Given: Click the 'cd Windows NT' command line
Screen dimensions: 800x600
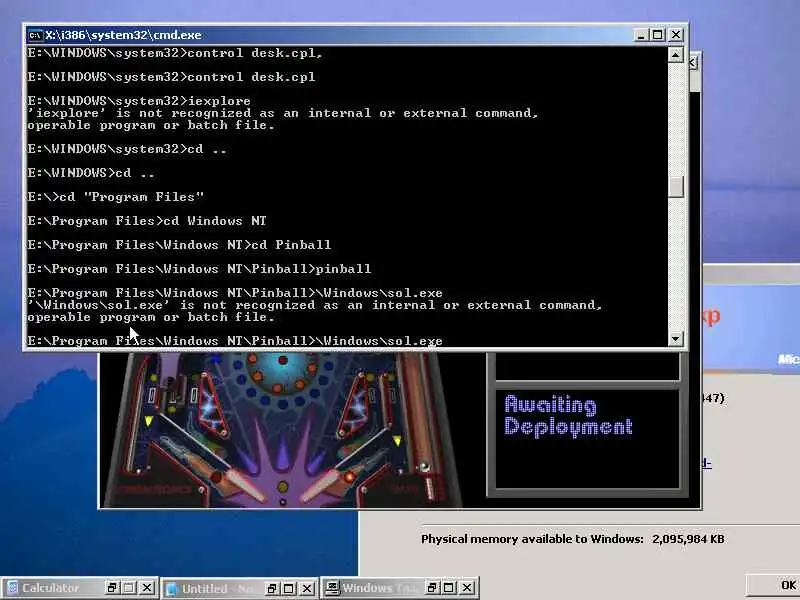Looking at the screenshot, I should [147, 221].
